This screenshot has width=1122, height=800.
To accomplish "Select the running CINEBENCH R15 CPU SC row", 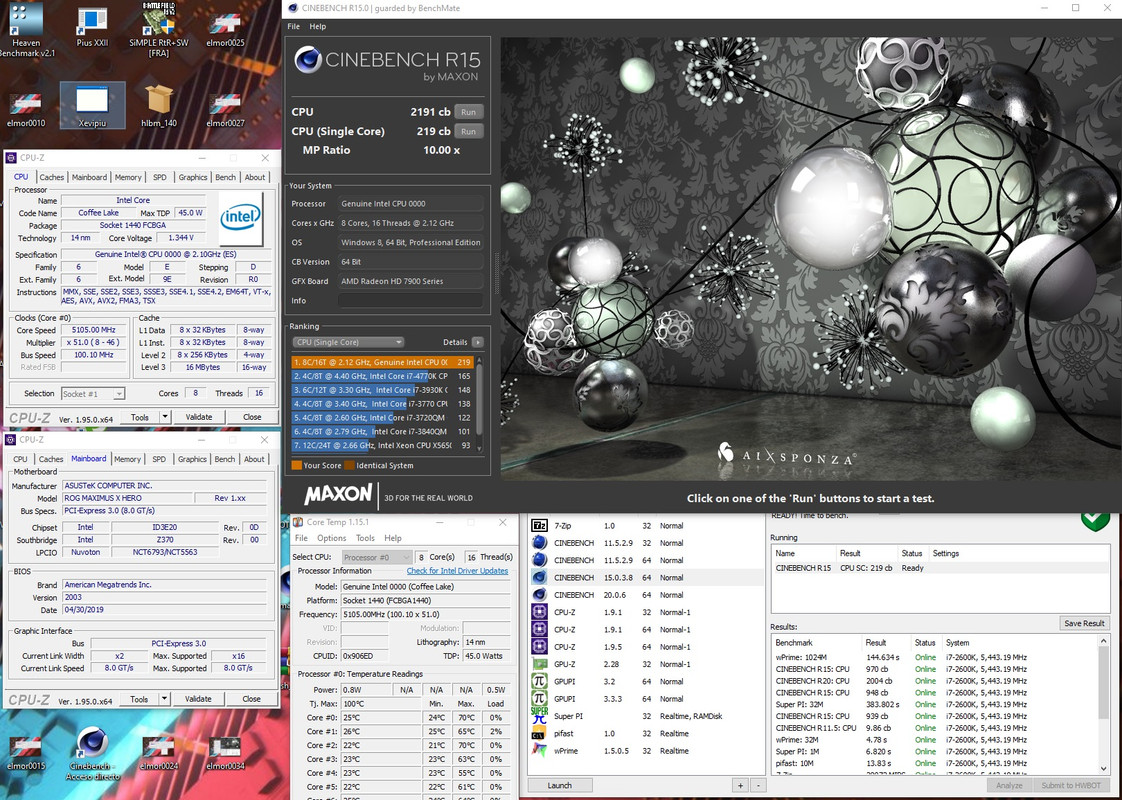I will point(940,567).
